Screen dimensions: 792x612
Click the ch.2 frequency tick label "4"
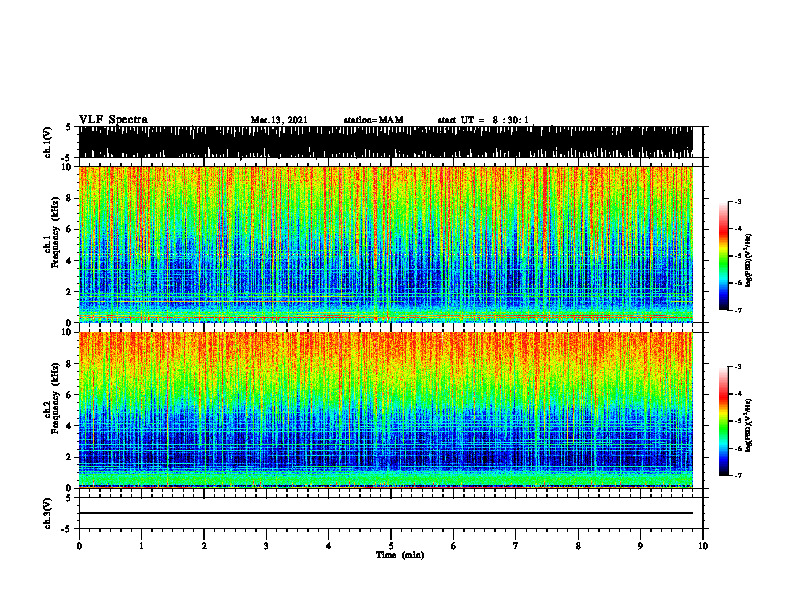[70, 426]
